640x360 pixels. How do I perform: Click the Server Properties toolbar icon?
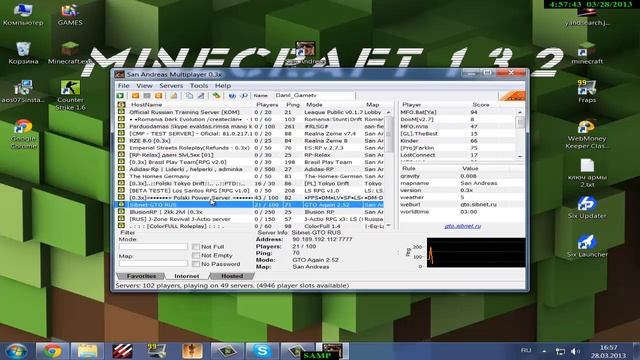[201, 96]
